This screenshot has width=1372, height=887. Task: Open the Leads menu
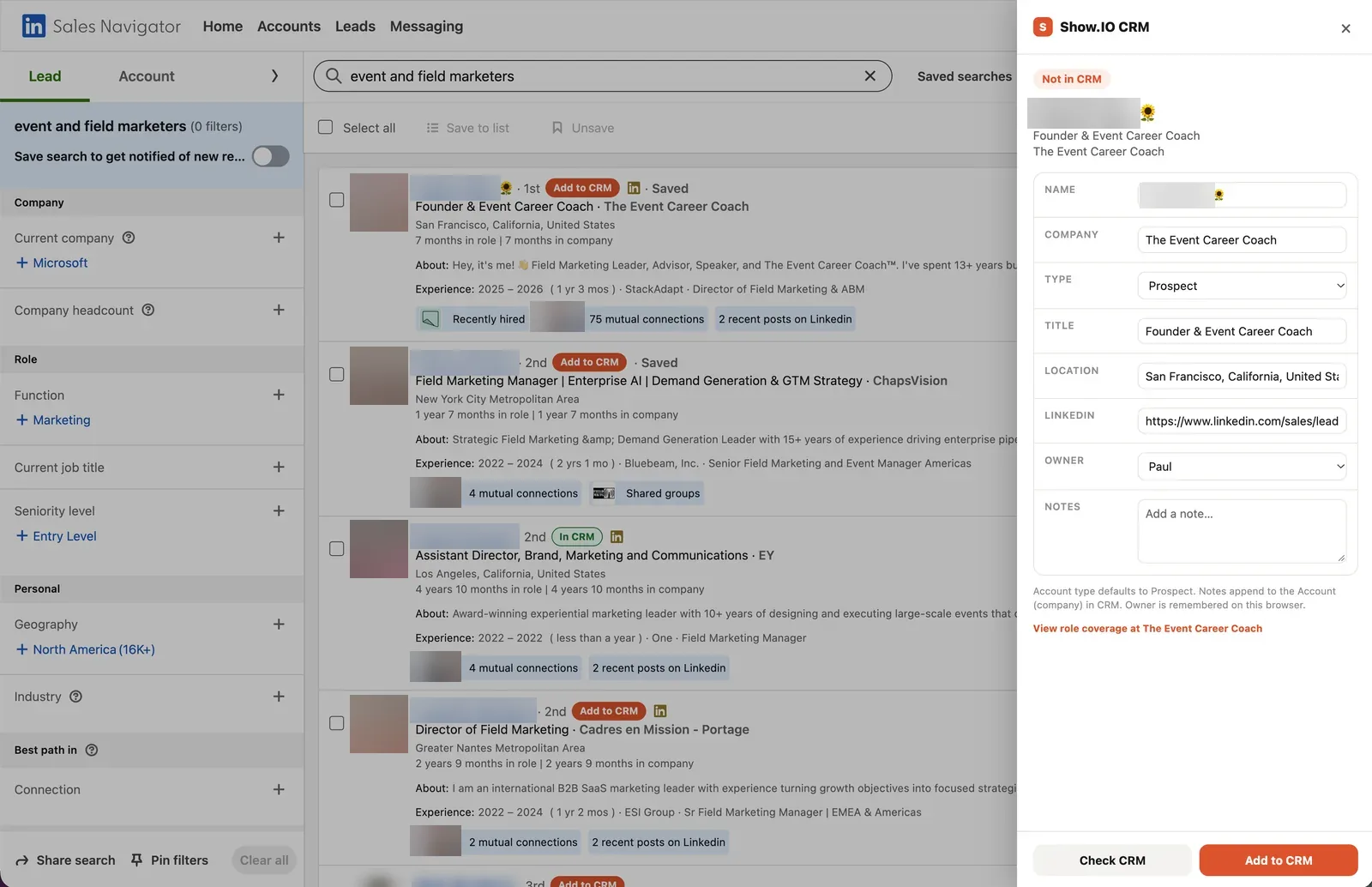pos(355,27)
